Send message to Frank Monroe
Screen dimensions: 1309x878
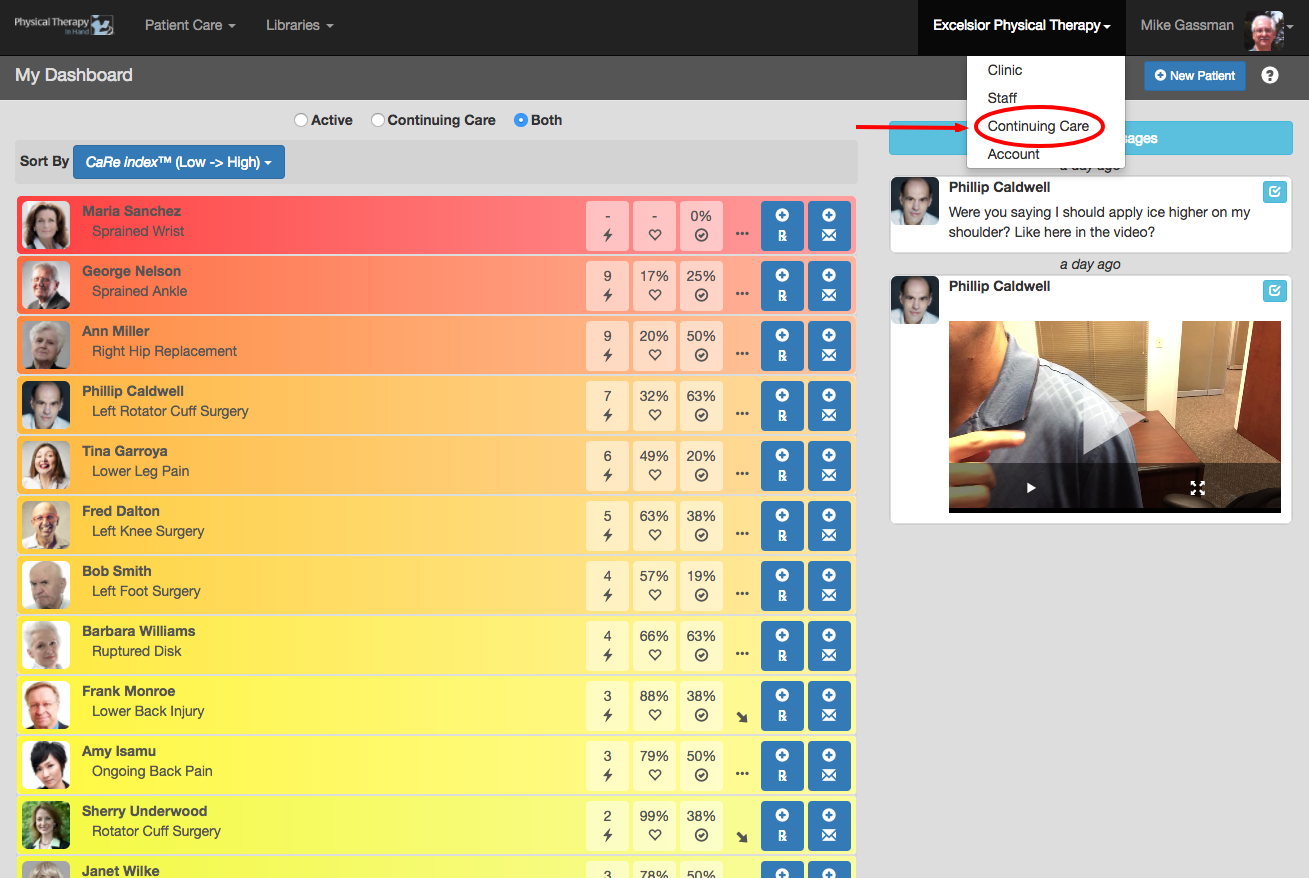pyautogui.click(x=829, y=705)
